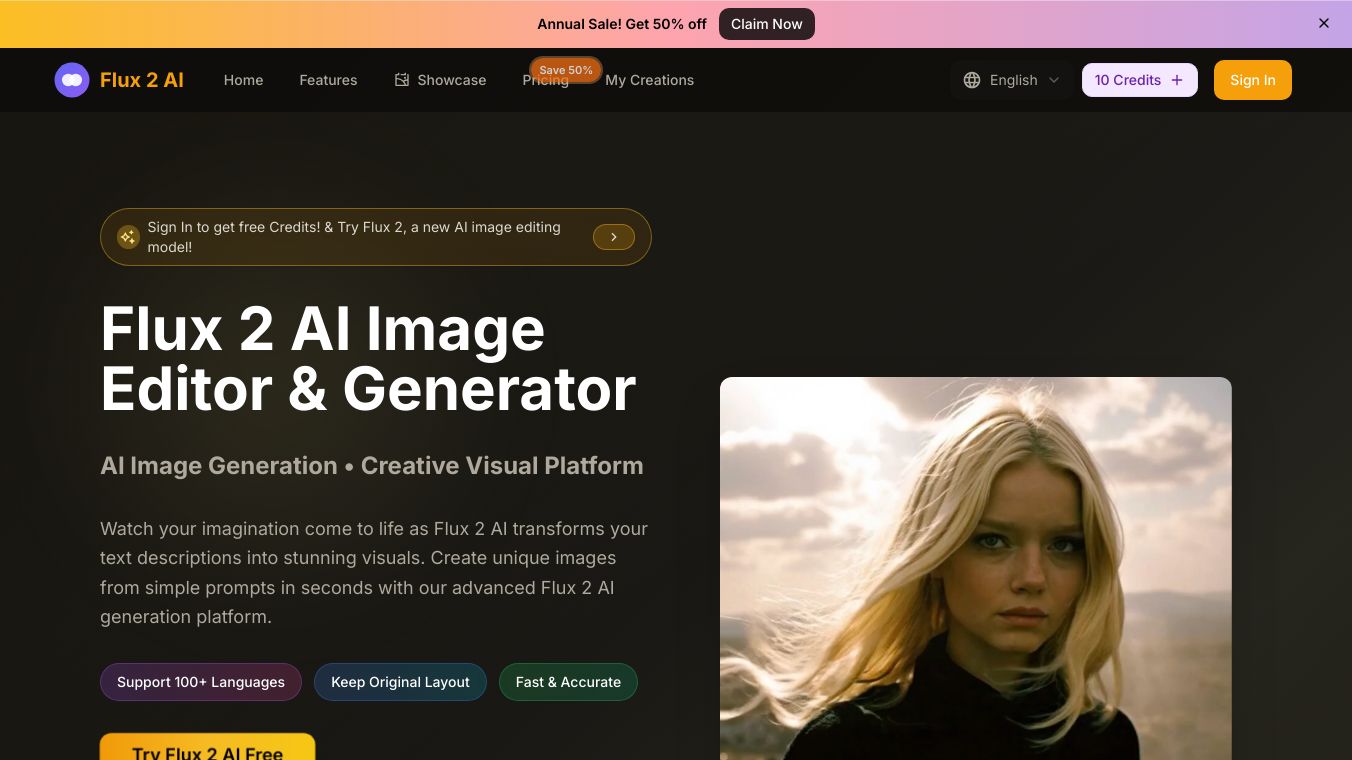
Task: Click the Try Flux 2 AI Free button
Action: point(208,747)
